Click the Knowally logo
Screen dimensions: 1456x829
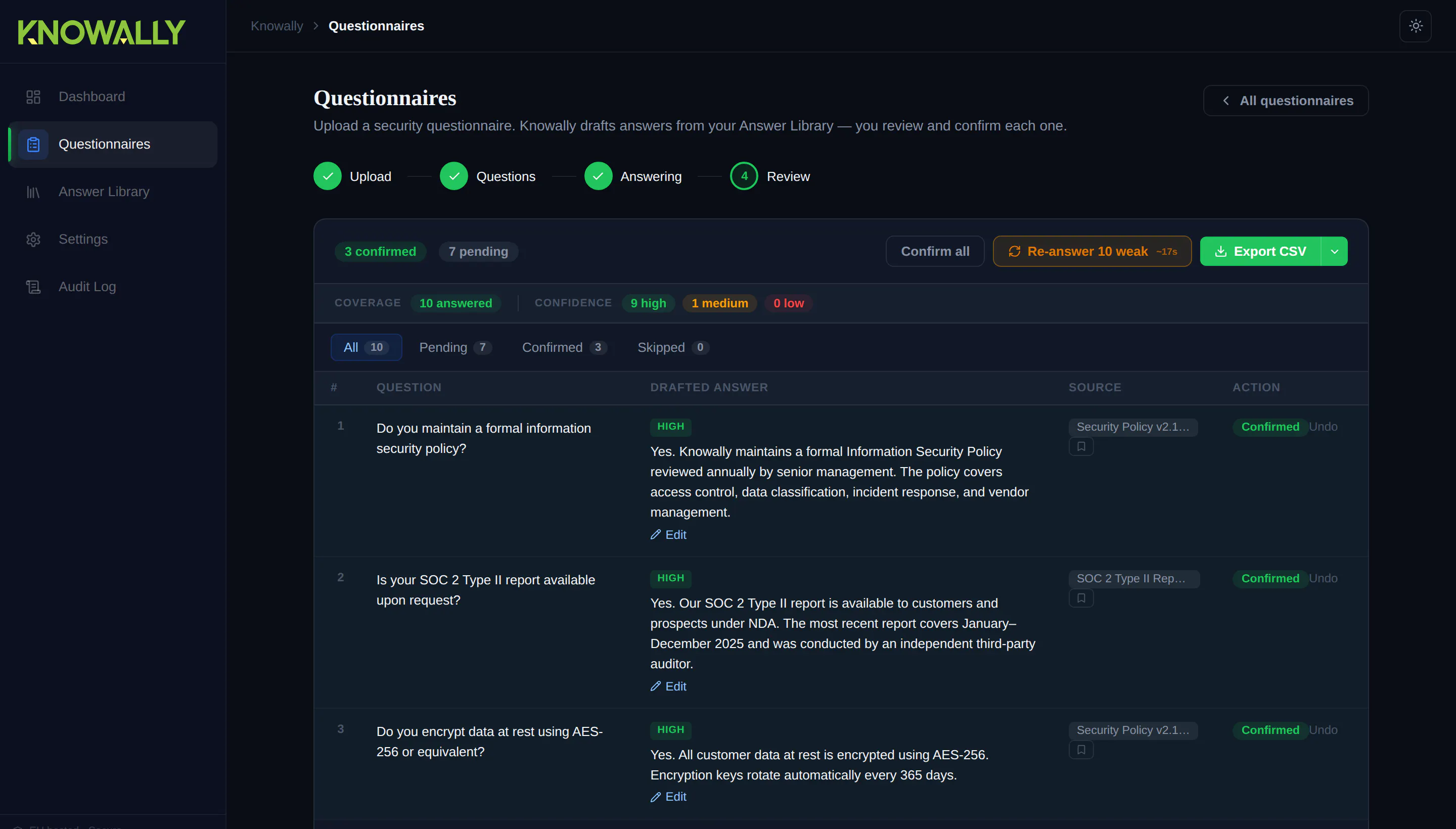pos(101,32)
